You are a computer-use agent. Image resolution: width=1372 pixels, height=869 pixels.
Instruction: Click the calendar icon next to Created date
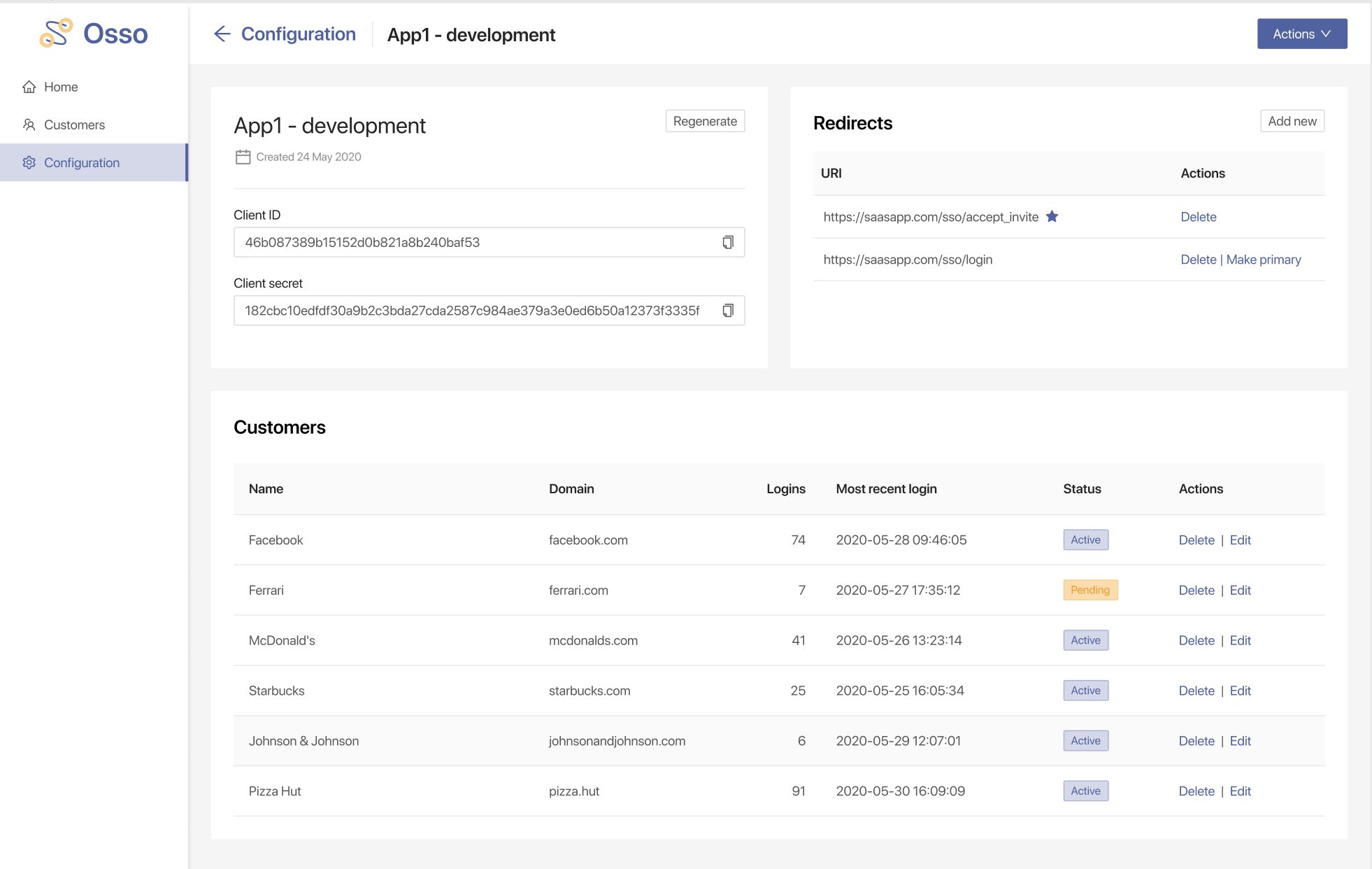[243, 157]
